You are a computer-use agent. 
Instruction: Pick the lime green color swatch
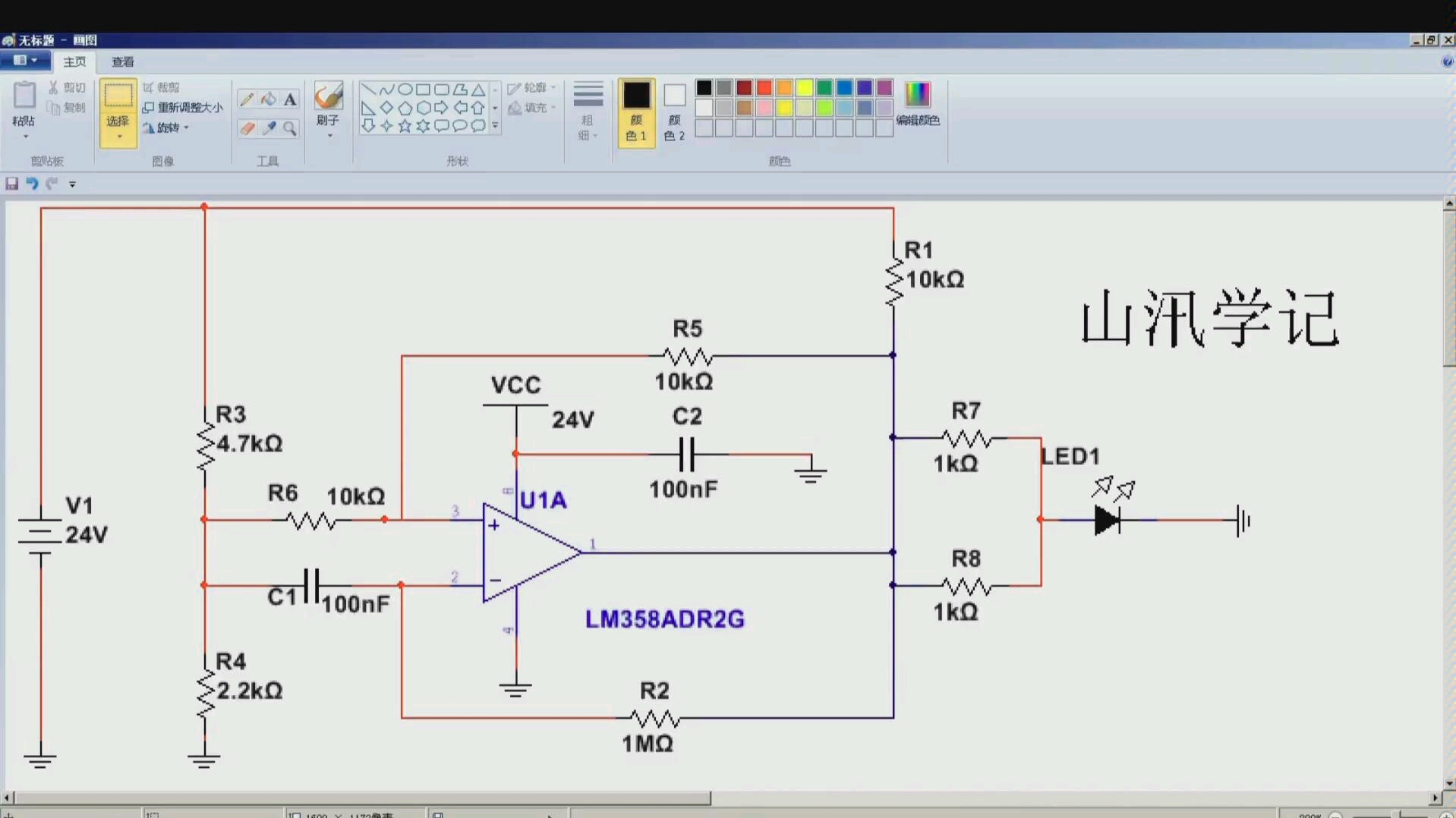click(824, 108)
